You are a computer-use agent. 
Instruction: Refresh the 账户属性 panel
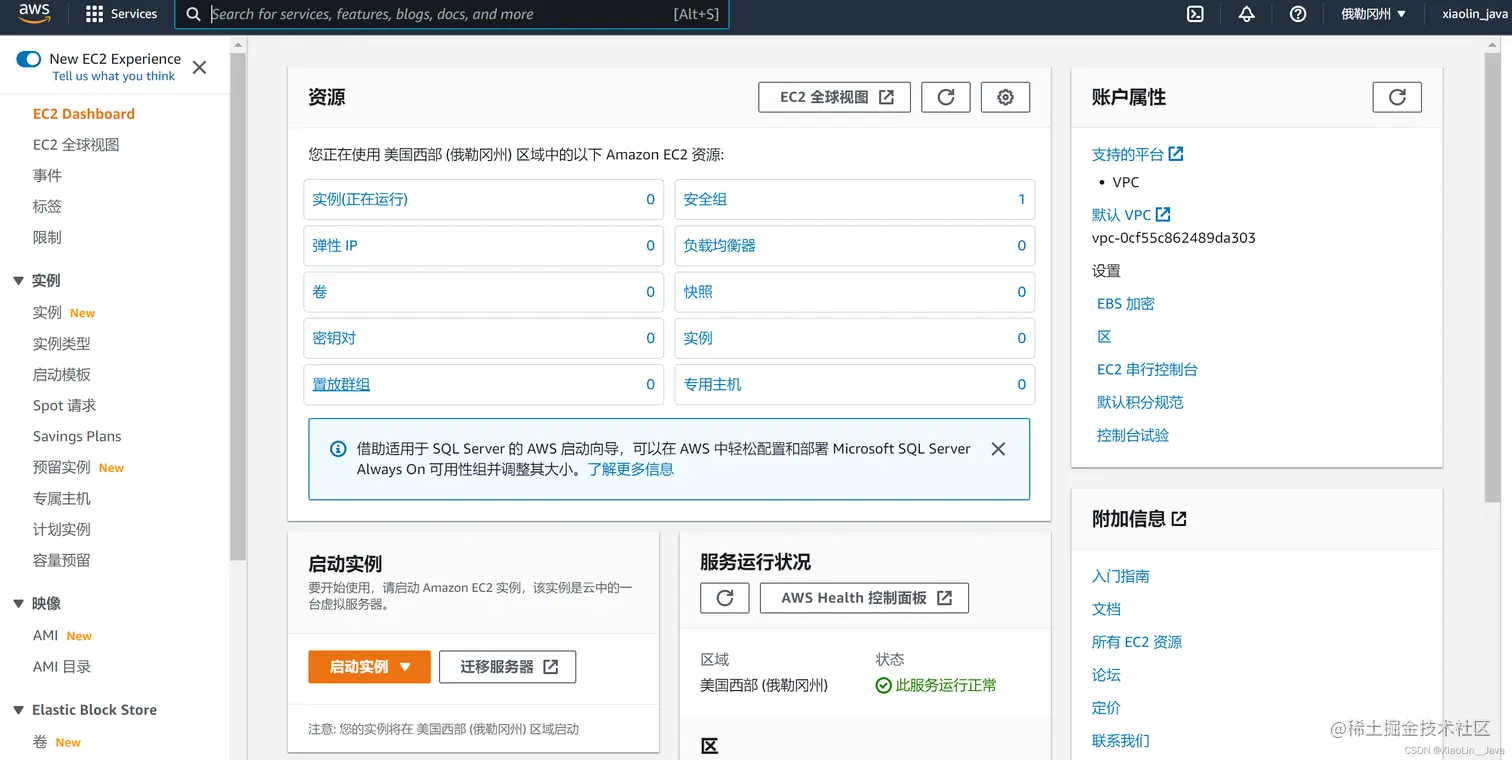tap(1397, 97)
